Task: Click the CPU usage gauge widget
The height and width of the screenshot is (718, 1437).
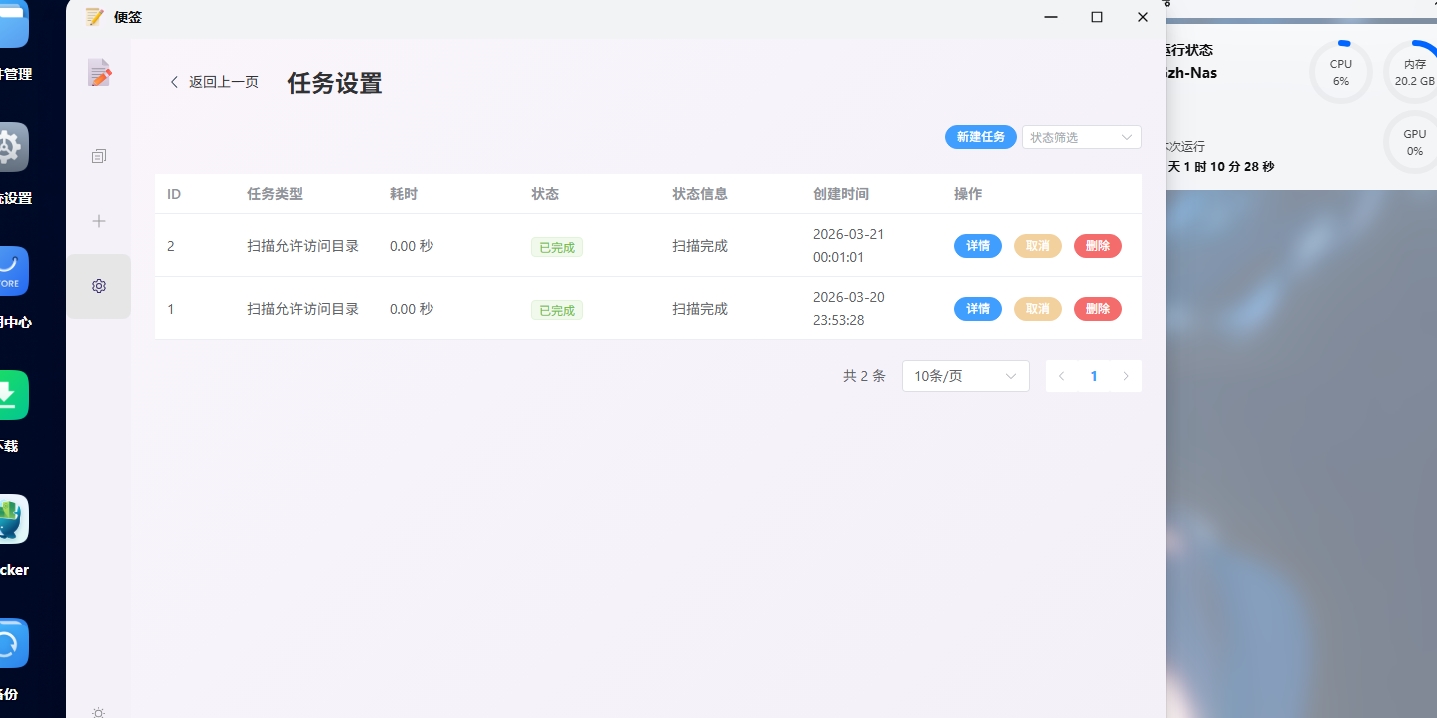Action: tap(1340, 72)
